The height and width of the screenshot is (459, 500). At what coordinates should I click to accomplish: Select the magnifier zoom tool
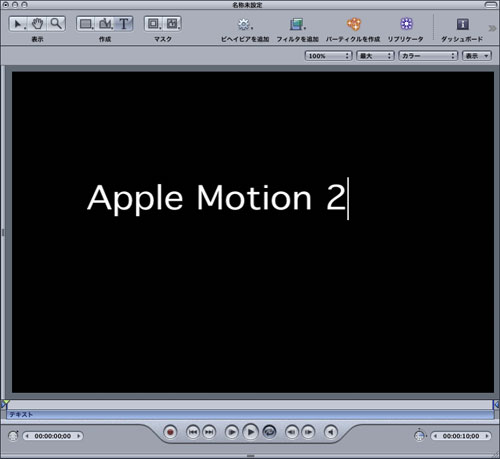point(56,24)
